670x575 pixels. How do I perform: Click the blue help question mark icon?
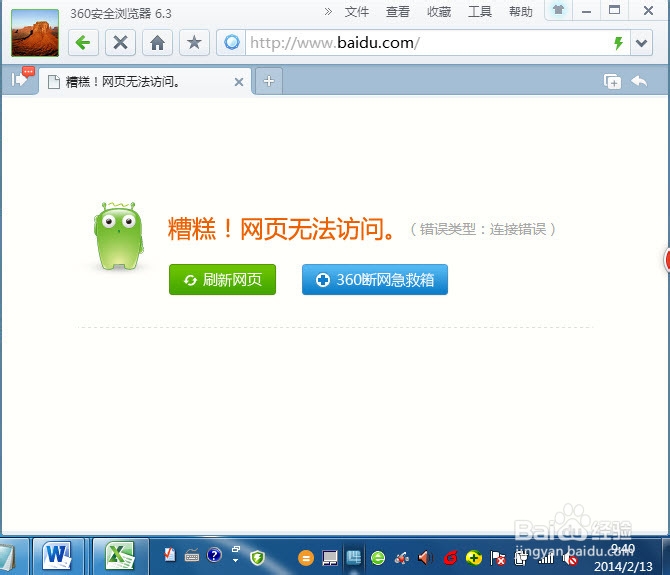[214, 555]
